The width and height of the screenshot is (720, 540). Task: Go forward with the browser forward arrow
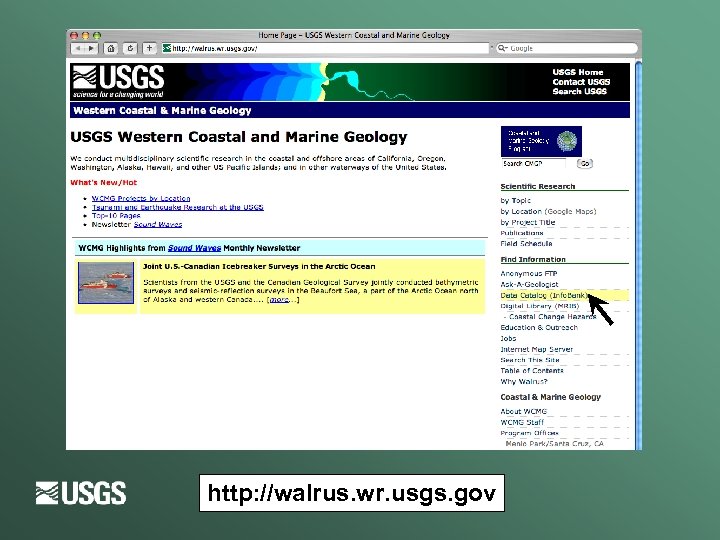click(x=91, y=48)
